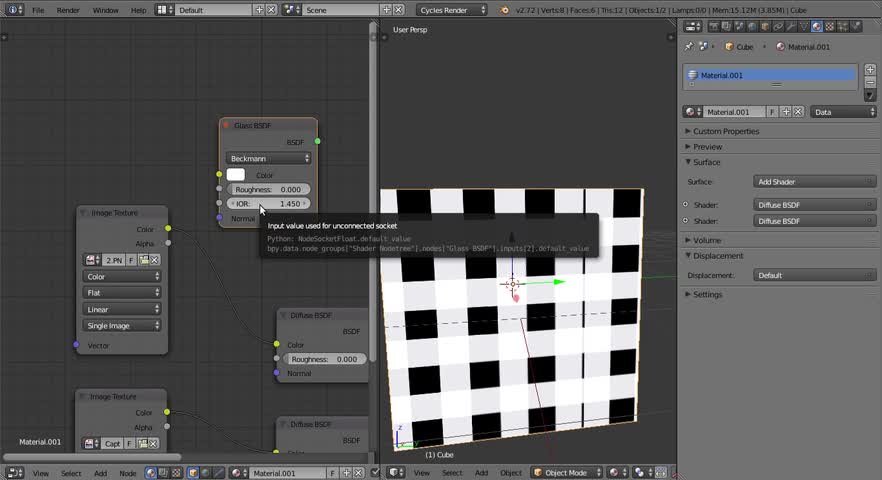Create new material plus in properties panel
Screen dimensions: 882x480
(x=786, y=112)
